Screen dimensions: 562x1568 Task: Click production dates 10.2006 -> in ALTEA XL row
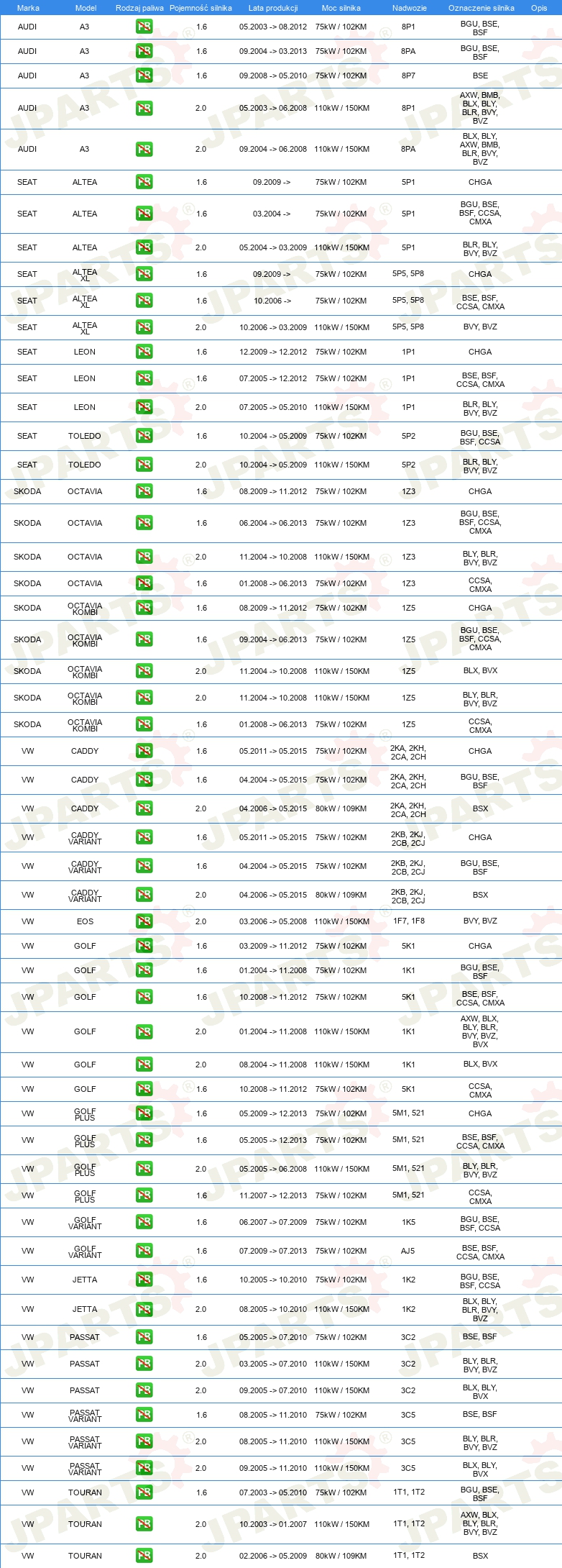[x=272, y=301]
